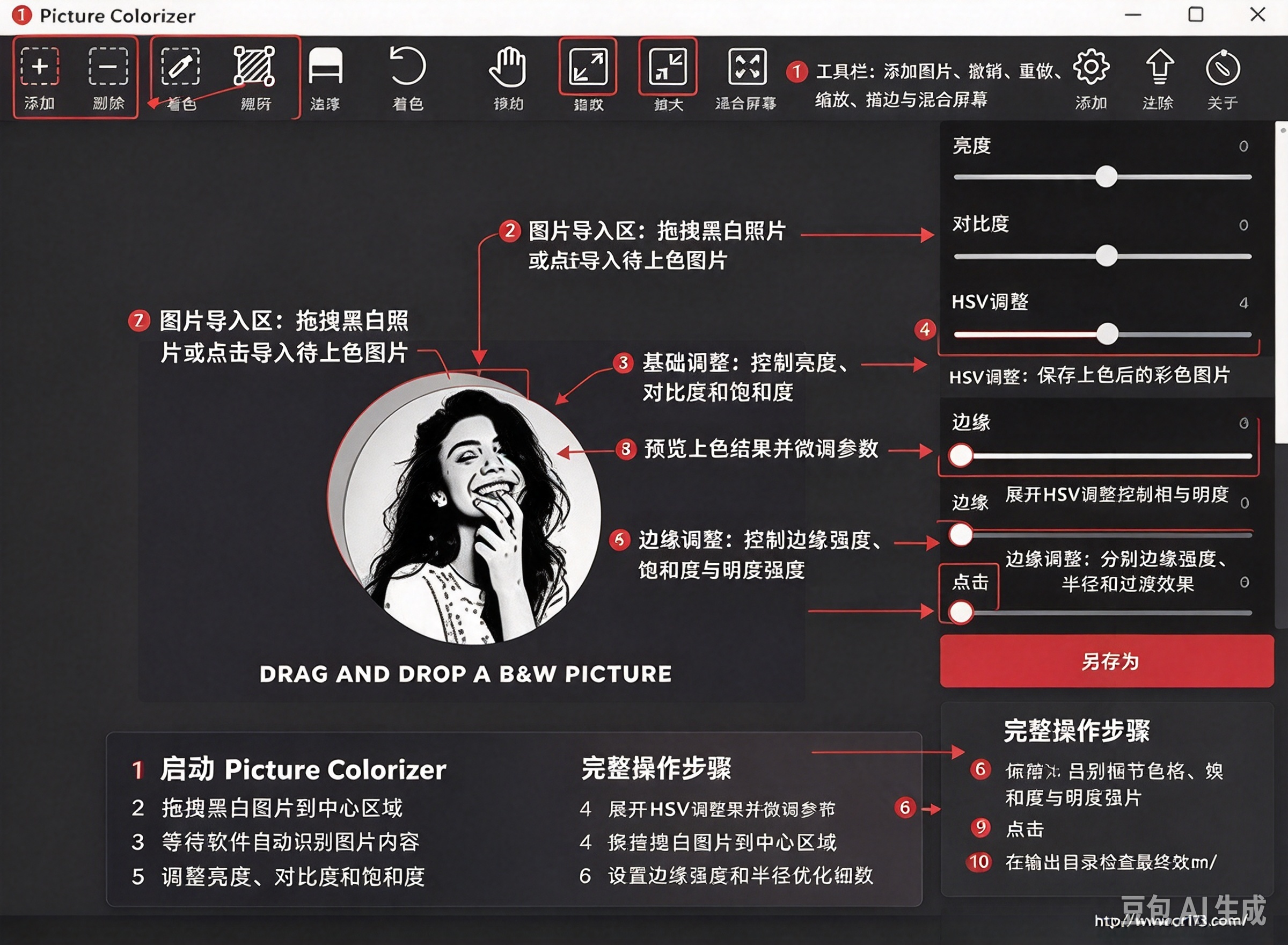The height and width of the screenshot is (945, 1288).
Task: Select the hatched square tool with corner nodes
Action: coord(254,67)
